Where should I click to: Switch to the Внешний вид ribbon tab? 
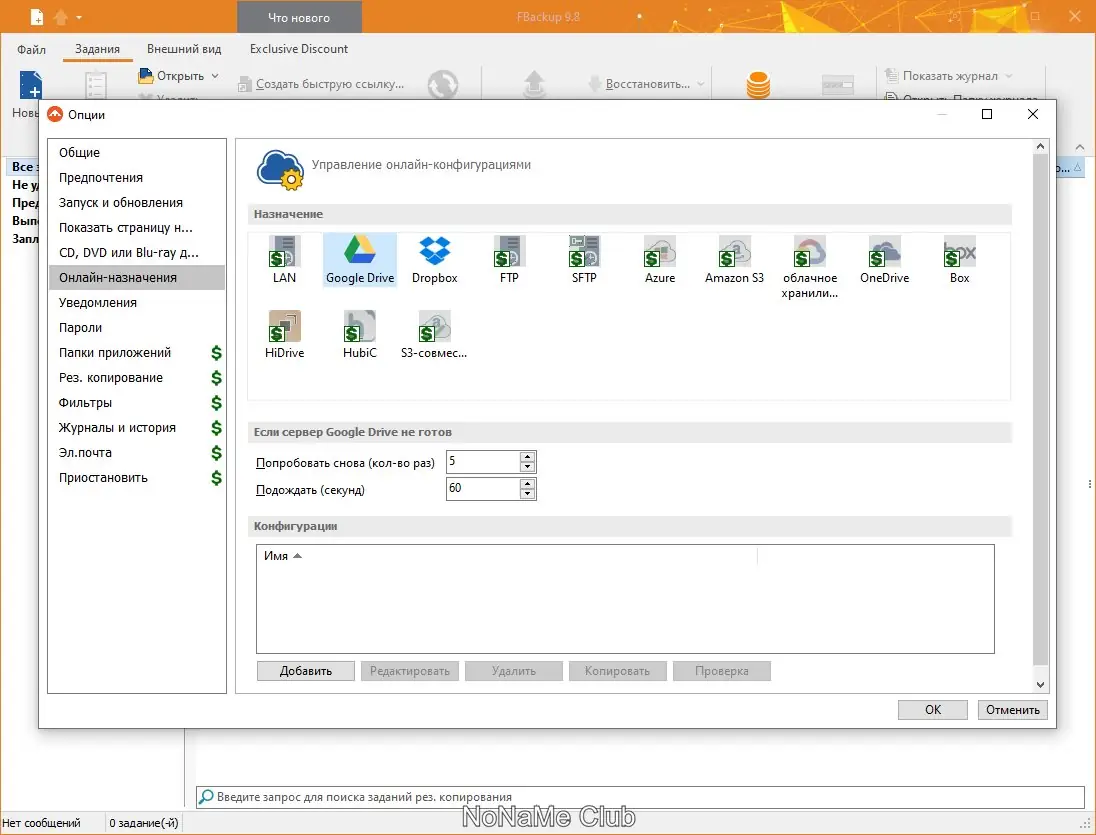(184, 49)
